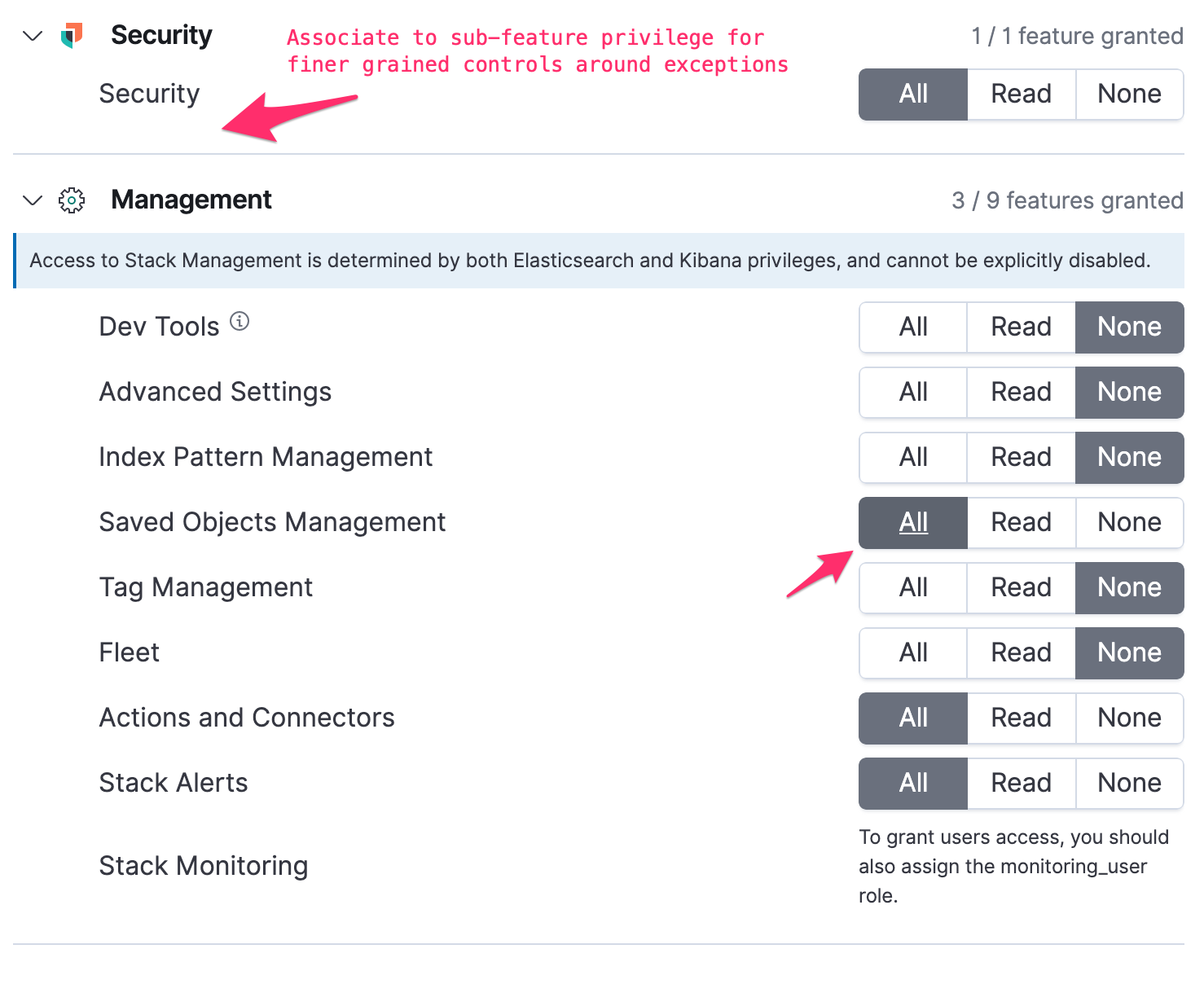1204x984 pixels.
Task: Click the Management gear icon
Action: (72, 200)
